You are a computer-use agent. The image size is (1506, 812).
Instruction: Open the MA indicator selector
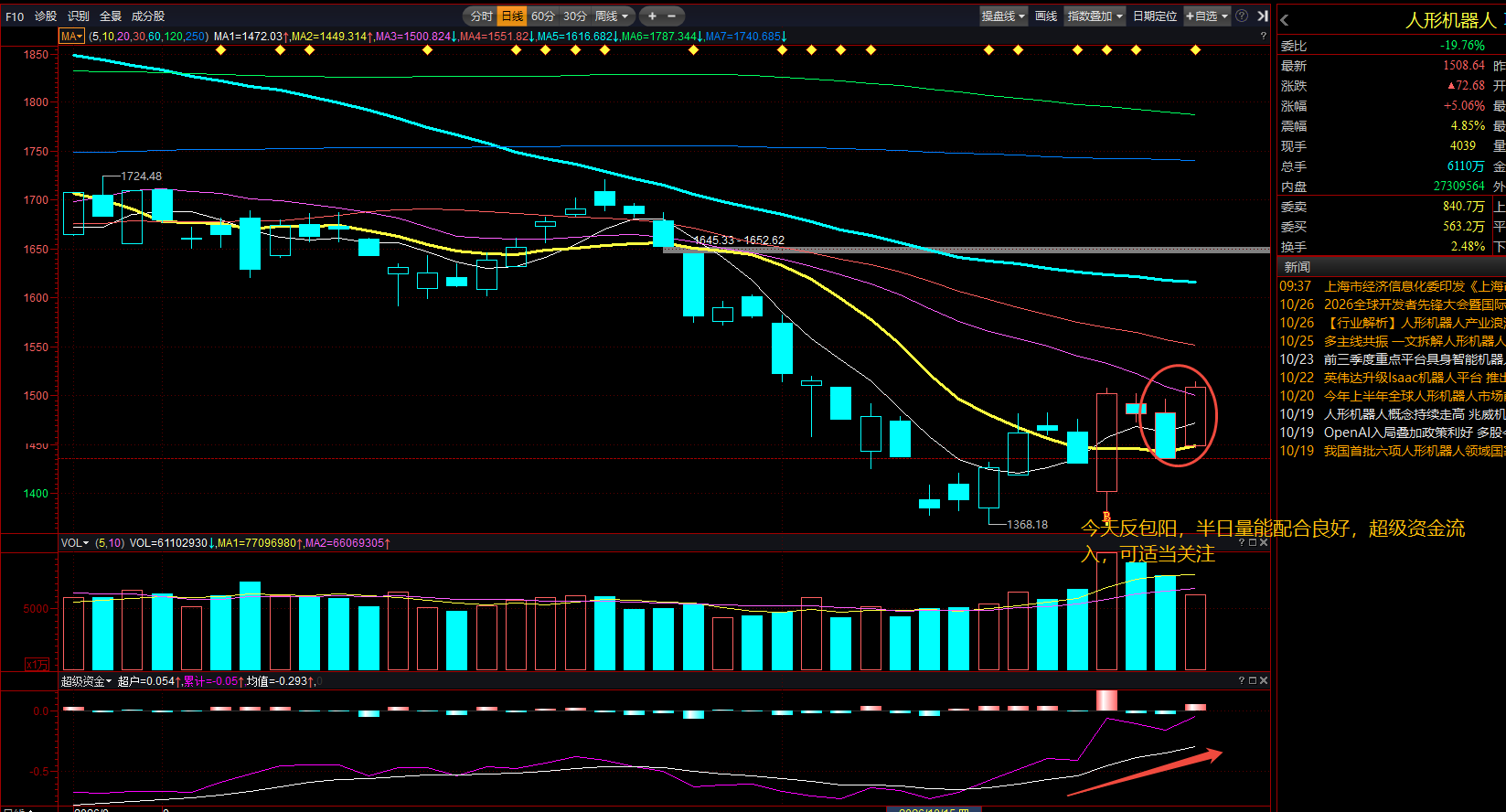pyautogui.click(x=71, y=37)
